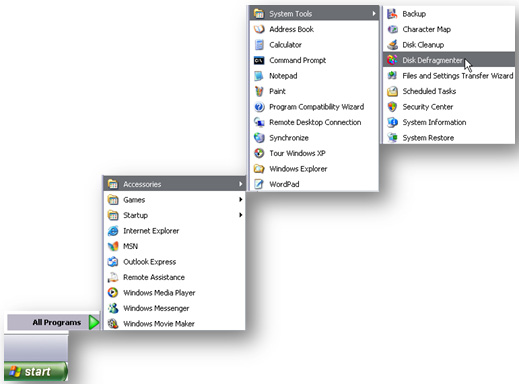Click the Character Map icon
This screenshot has height=384, width=519.
pos(392,29)
